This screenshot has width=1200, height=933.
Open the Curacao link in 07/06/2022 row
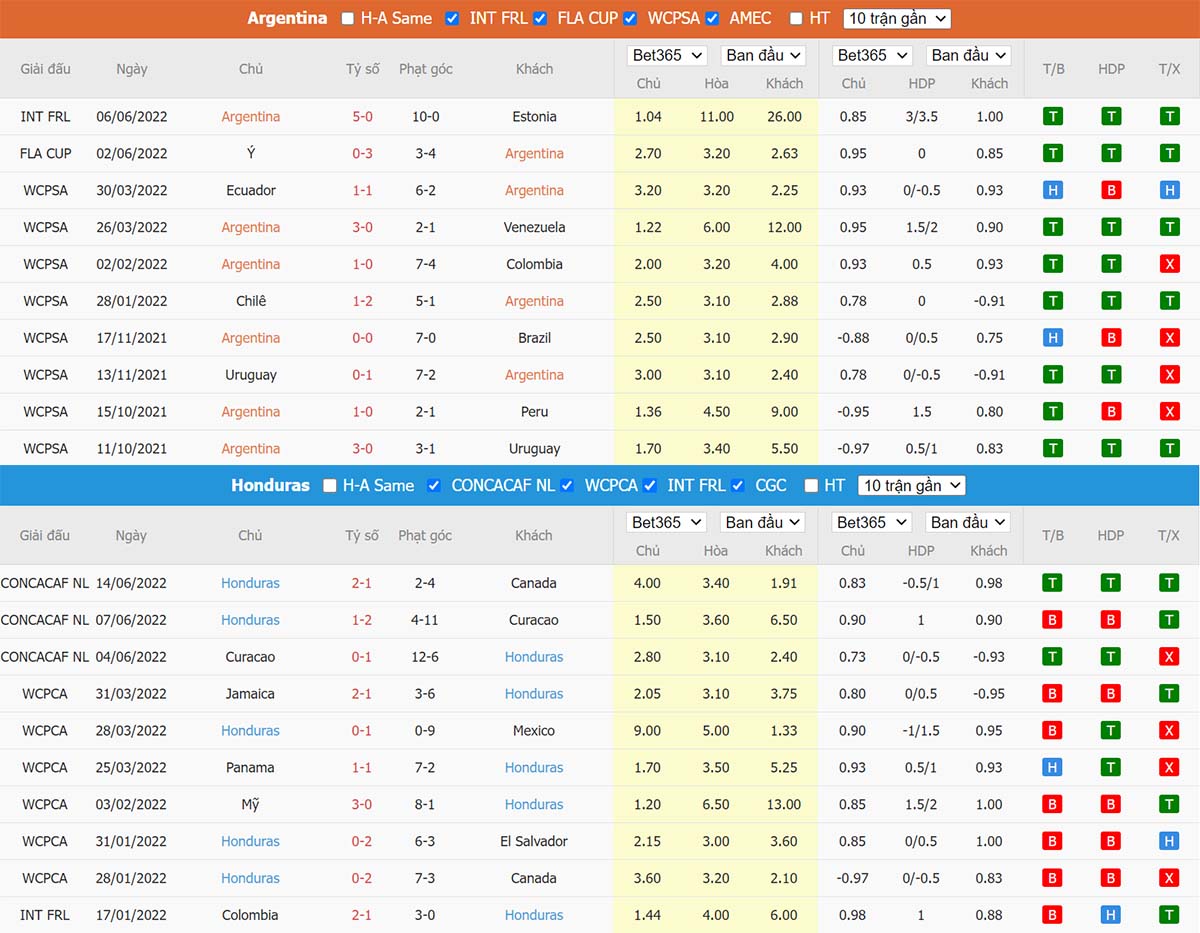tap(534, 620)
